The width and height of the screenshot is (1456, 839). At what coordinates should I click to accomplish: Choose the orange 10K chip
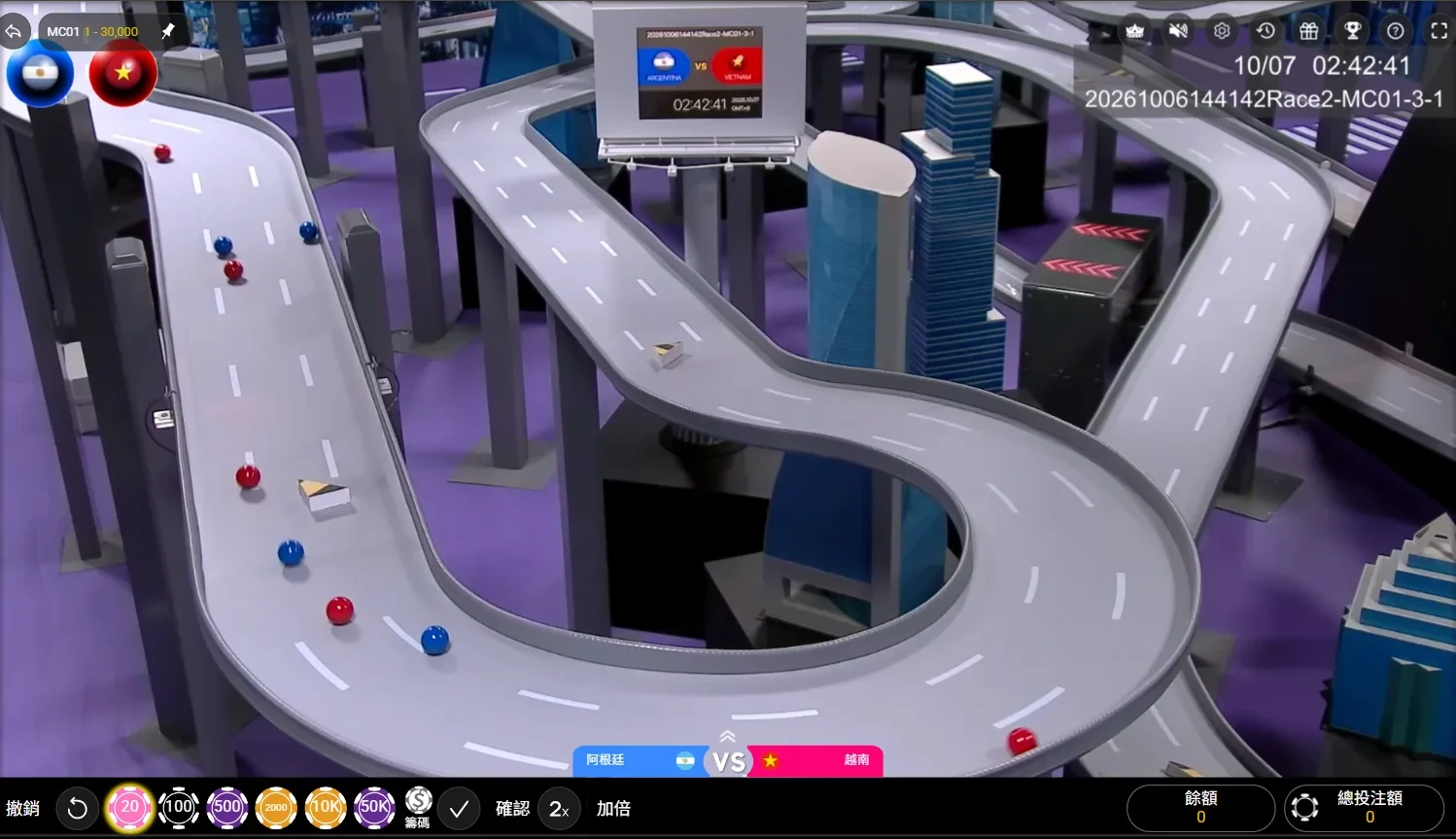(x=326, y=808)
